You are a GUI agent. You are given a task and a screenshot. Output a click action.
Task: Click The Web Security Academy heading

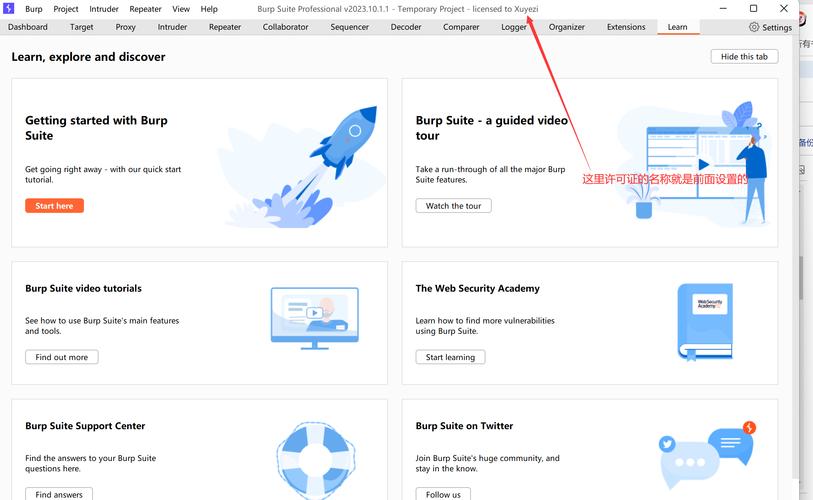(478, 288)
